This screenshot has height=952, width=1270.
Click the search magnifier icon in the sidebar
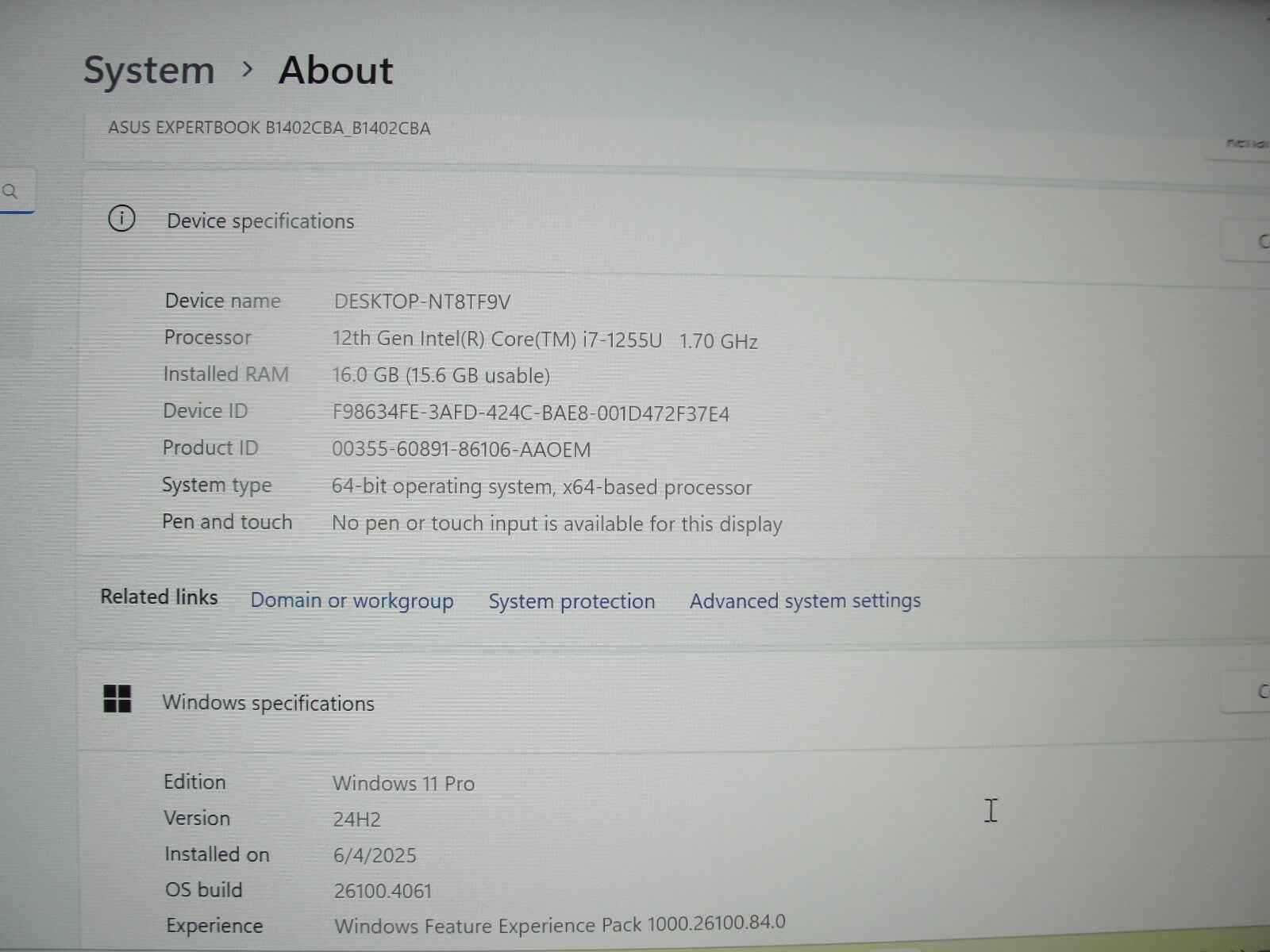(11, 190)
